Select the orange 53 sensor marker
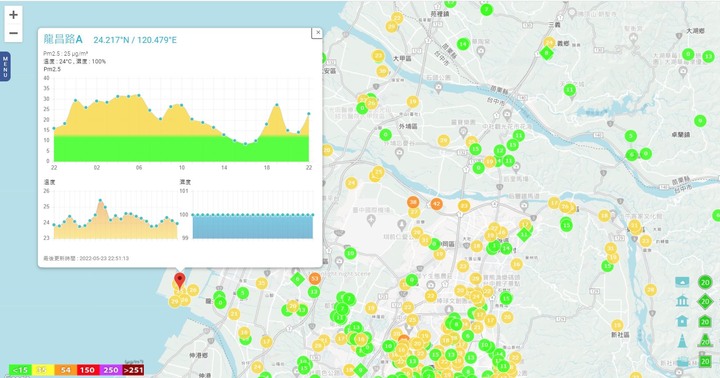720x378 pixels. [315, 278]
